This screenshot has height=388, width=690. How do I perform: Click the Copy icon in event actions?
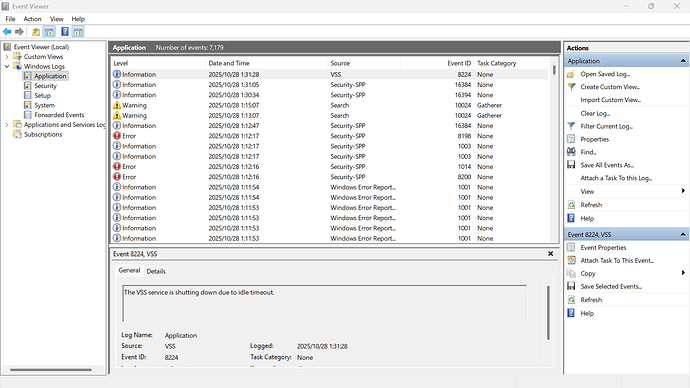[571, 273]
